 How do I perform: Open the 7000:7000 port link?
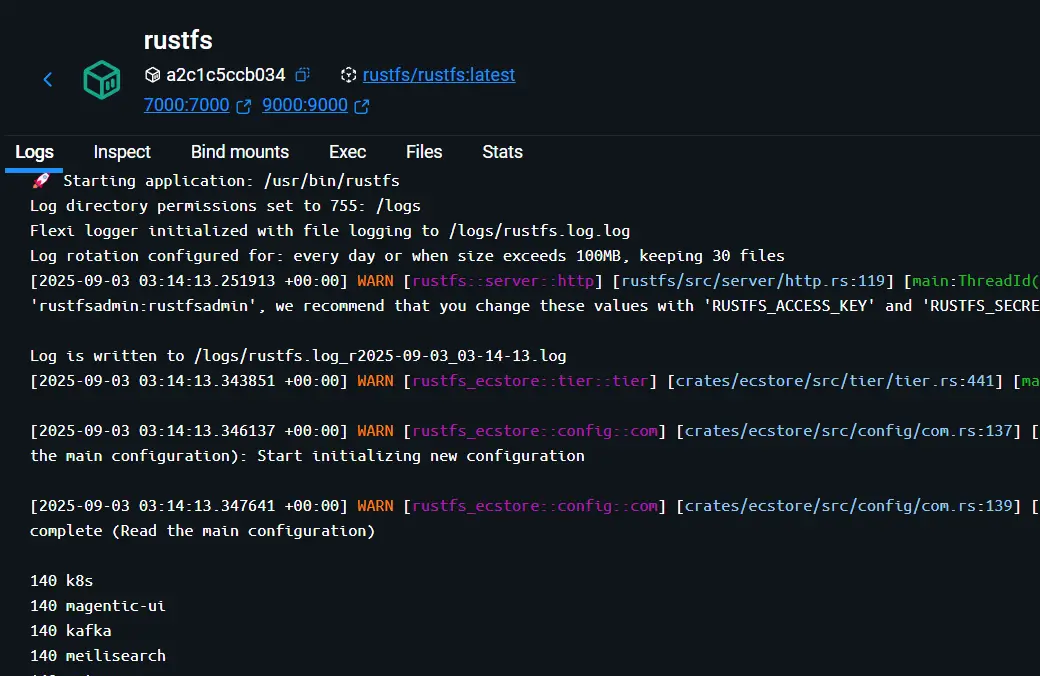coord(186,106)
